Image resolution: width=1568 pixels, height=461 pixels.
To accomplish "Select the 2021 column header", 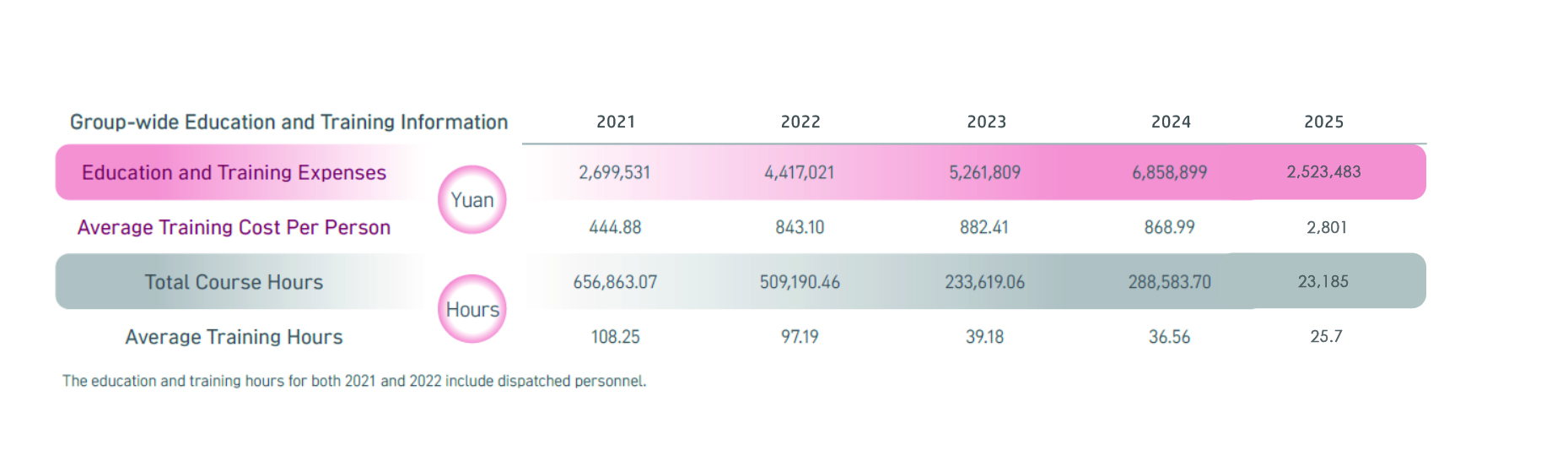I will tap(616, 122).
